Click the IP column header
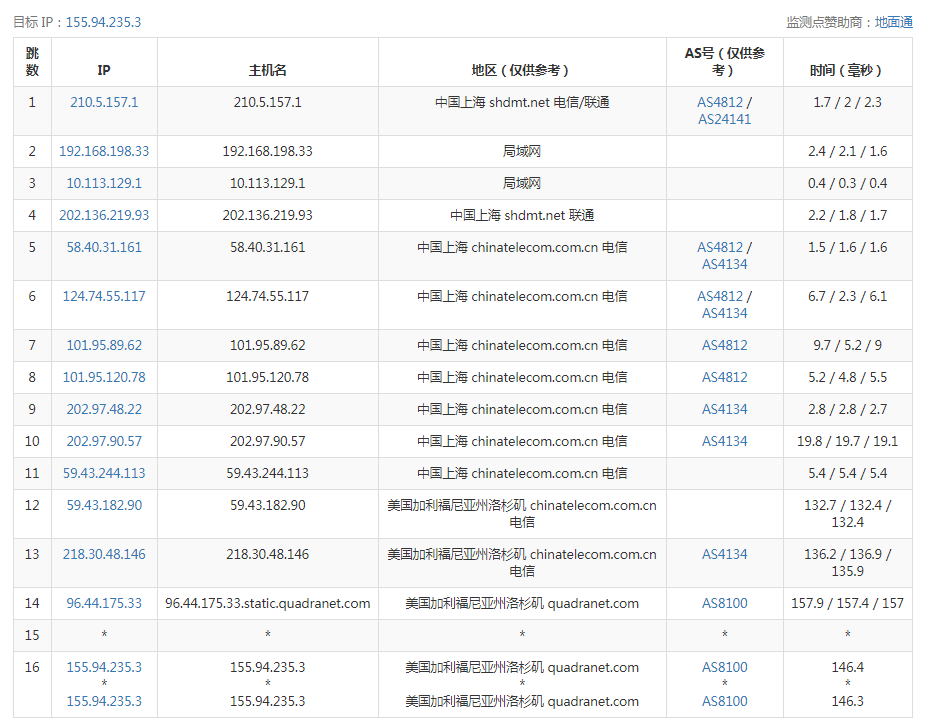The height and width of the screenshot is (727, 925). (x=104, y=70)
